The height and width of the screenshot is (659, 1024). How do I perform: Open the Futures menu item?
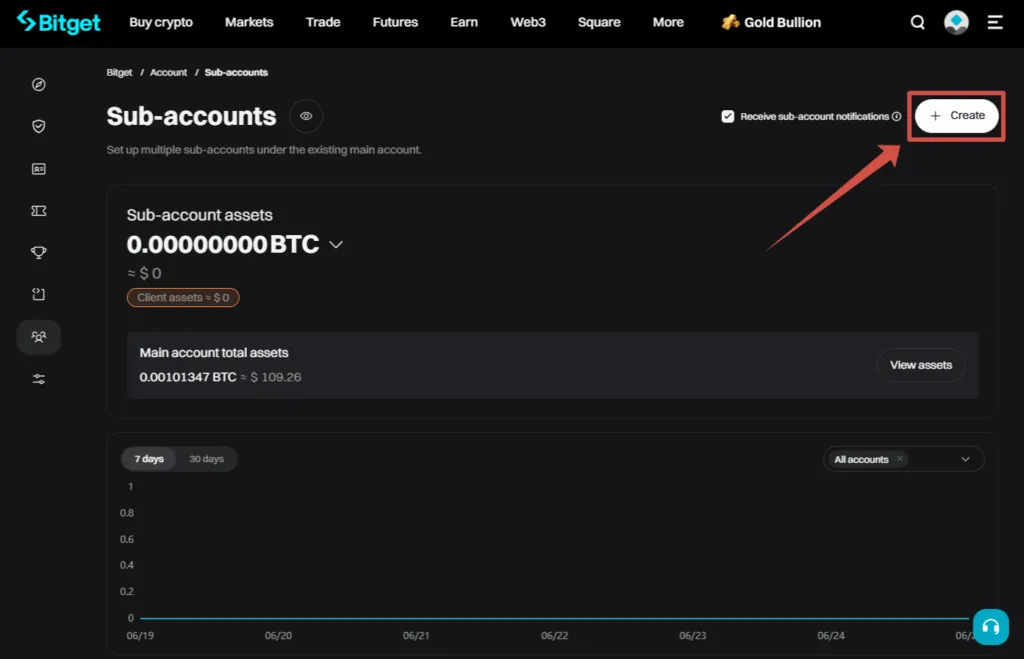point(394,21)
